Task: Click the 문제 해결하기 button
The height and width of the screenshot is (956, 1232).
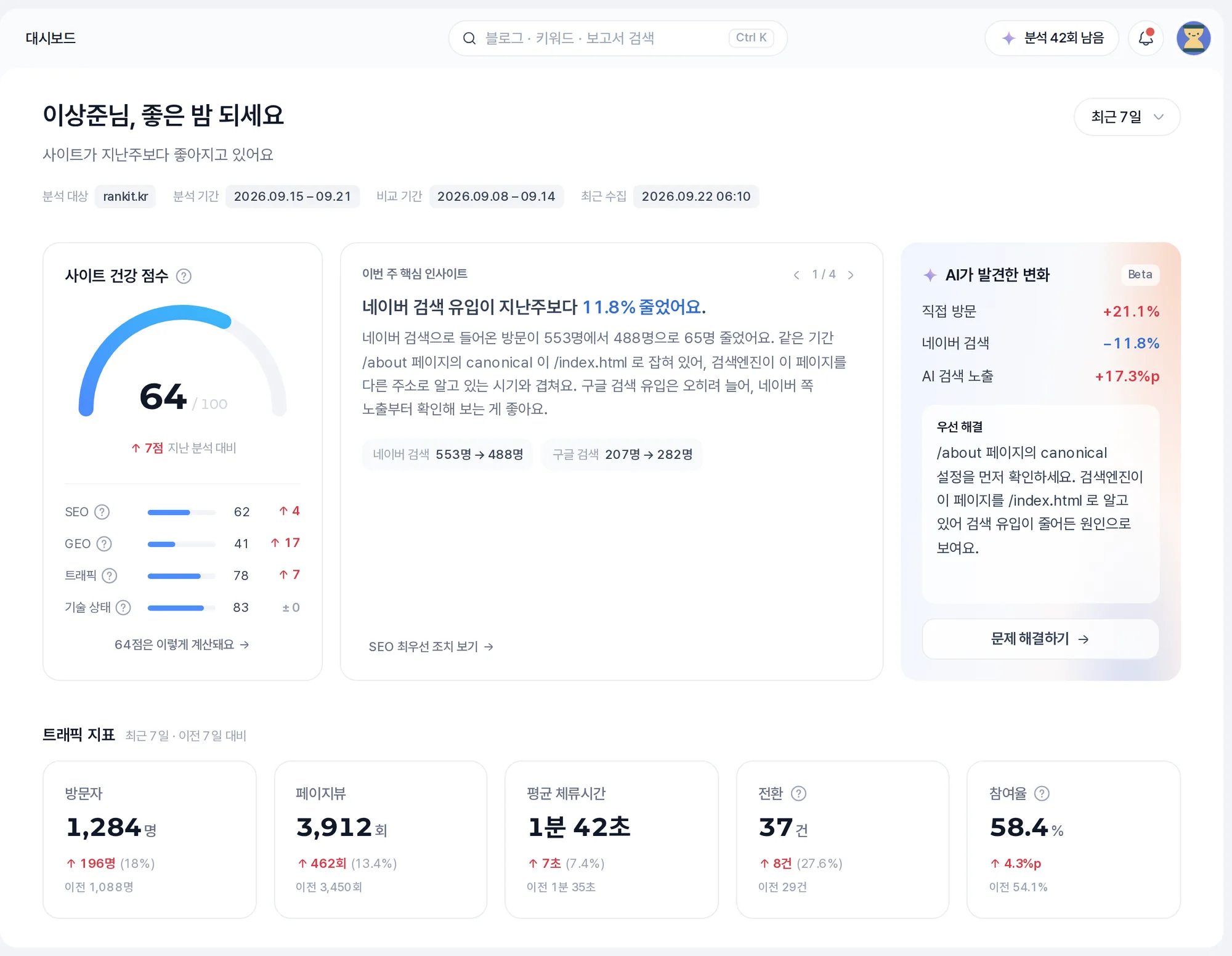Action: click(x=1040, y=639)
